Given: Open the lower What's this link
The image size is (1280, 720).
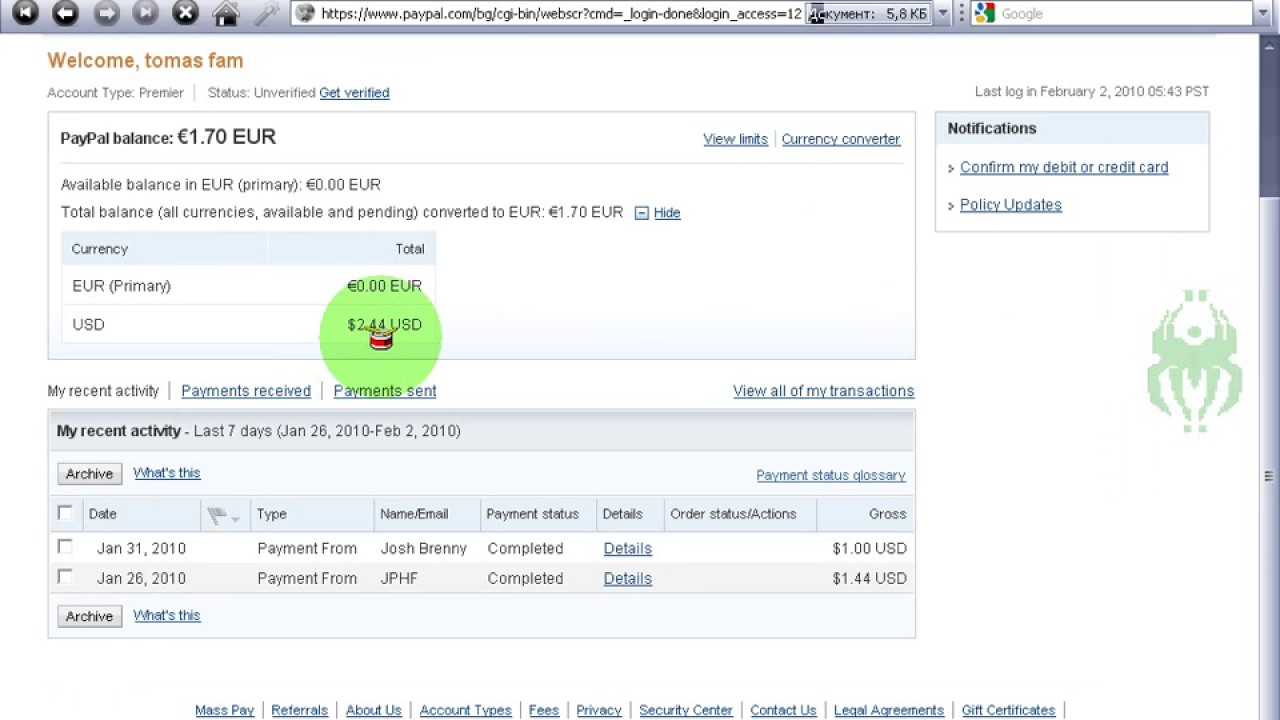Looking at the screenshot, I should click(167, 615).
